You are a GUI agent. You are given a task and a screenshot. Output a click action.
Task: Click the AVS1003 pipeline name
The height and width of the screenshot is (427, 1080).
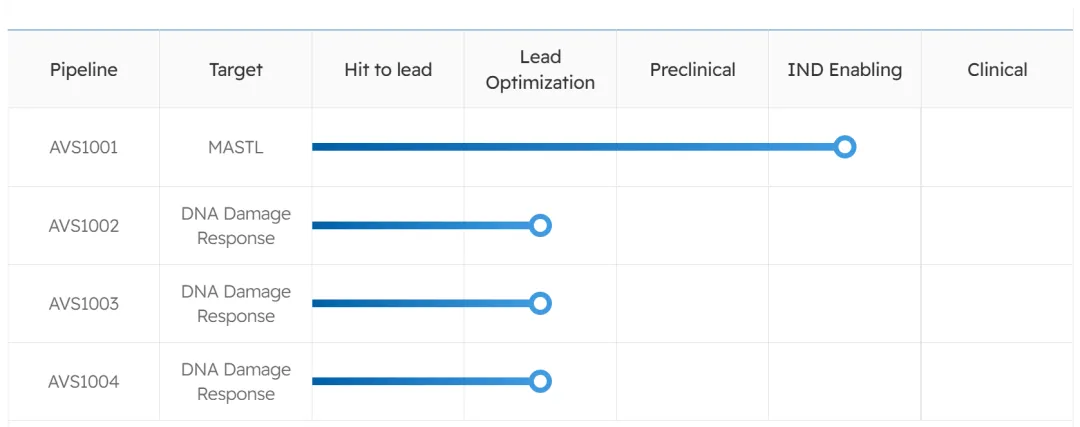click(x=84, y=304)
